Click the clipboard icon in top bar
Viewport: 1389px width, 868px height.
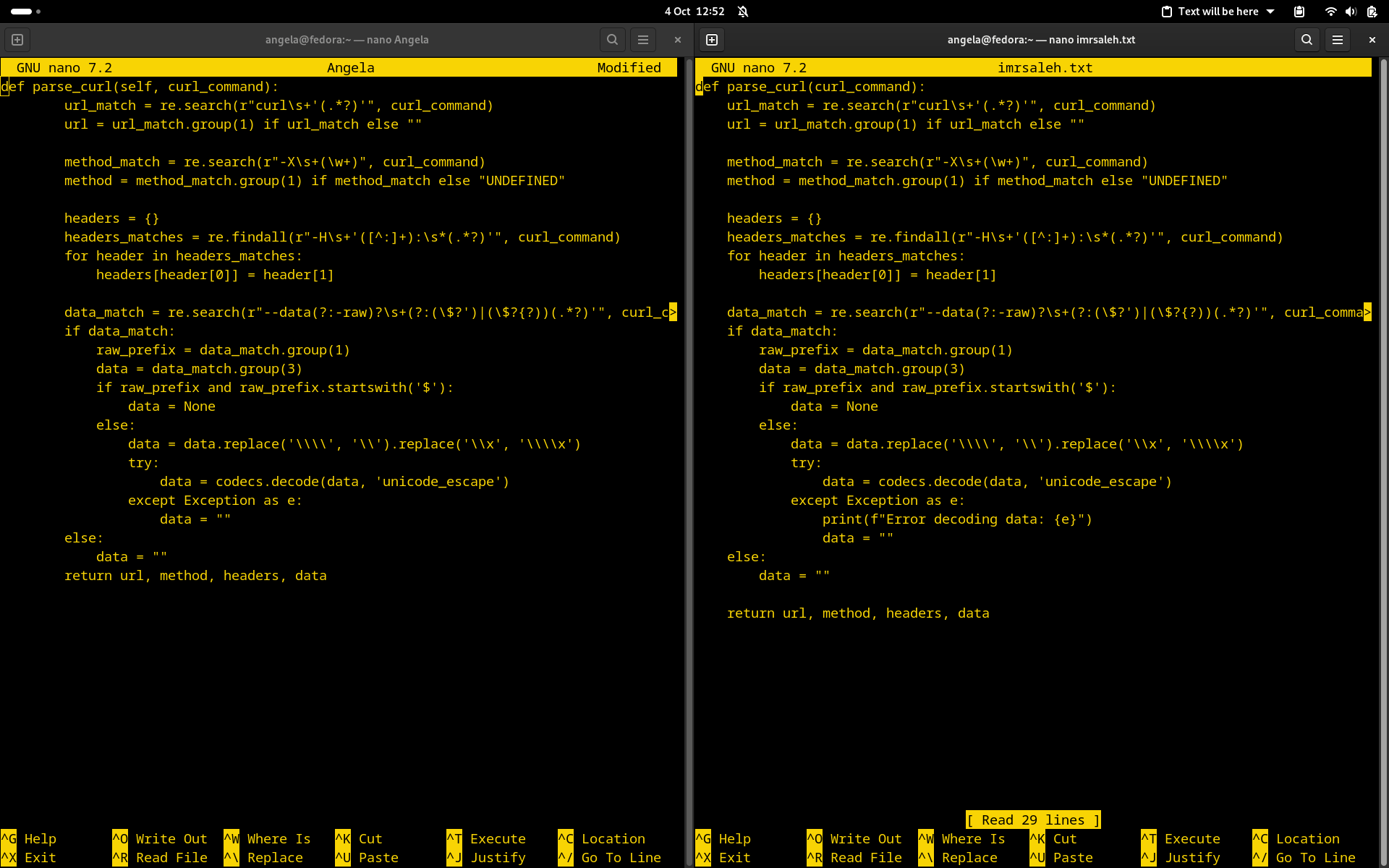[1299, 12]
